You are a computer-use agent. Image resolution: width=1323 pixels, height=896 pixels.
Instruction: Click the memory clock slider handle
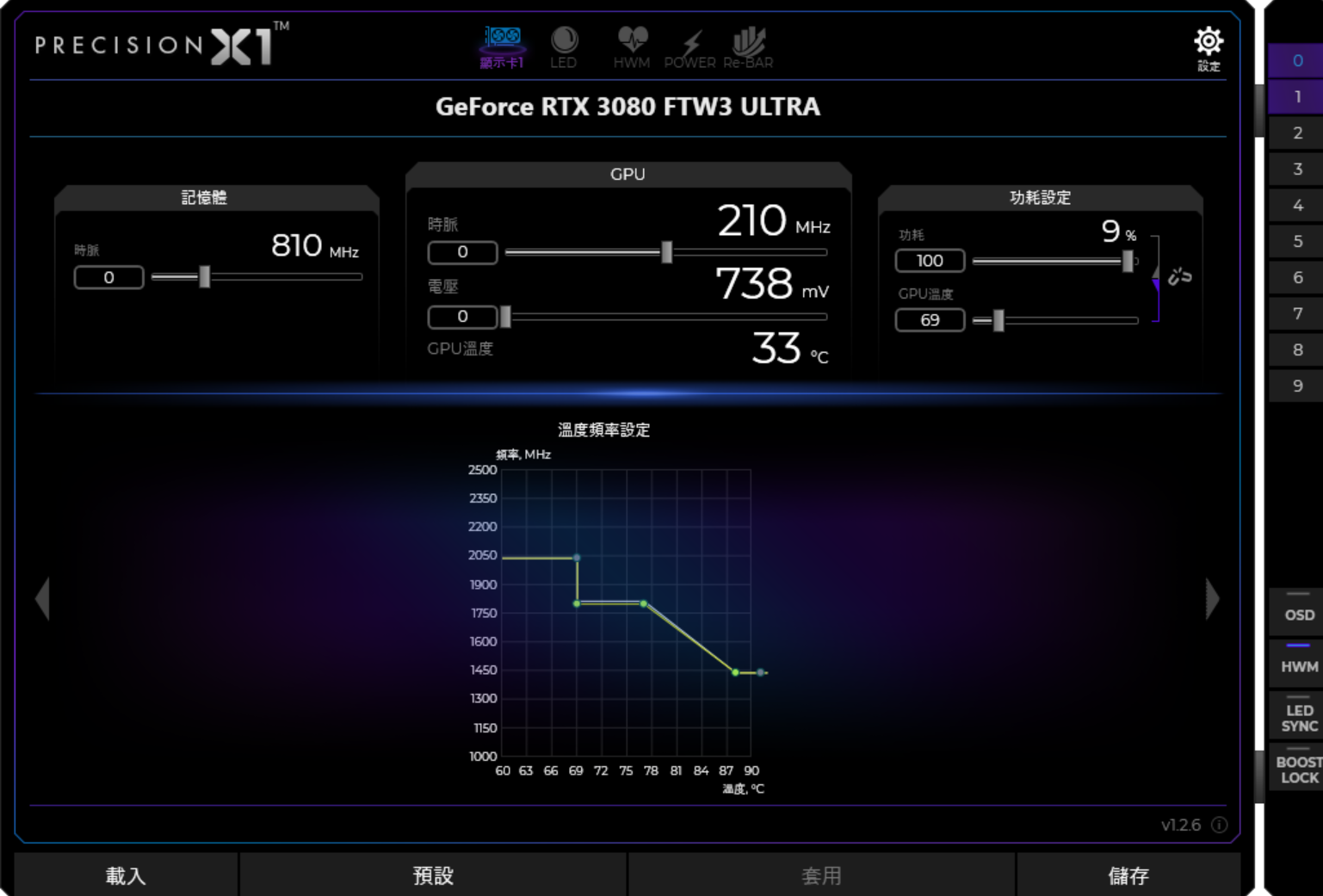[x=205, y=276]
